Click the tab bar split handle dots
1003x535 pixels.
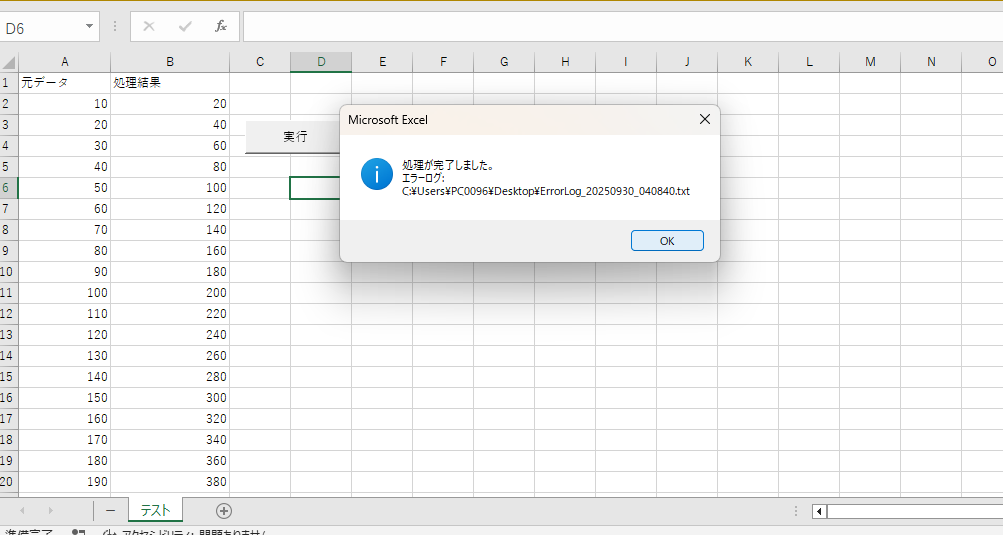point(796,511)
